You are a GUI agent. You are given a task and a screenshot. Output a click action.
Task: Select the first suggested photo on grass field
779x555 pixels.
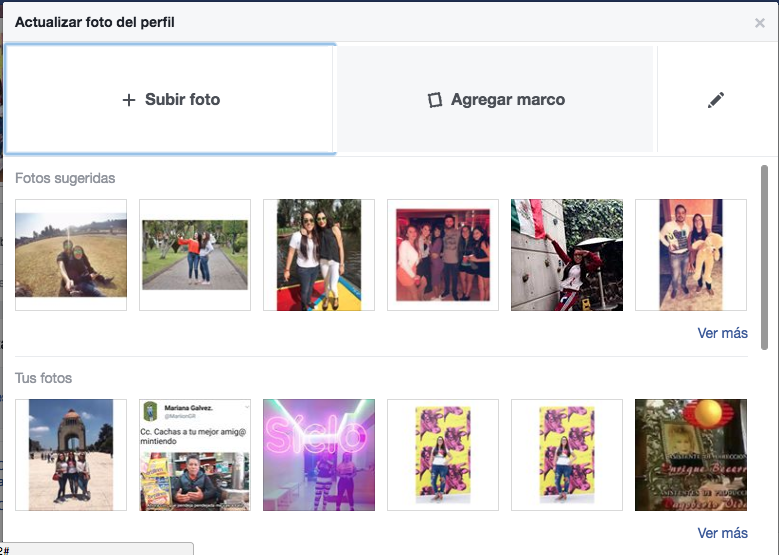[x=71, y=255]
